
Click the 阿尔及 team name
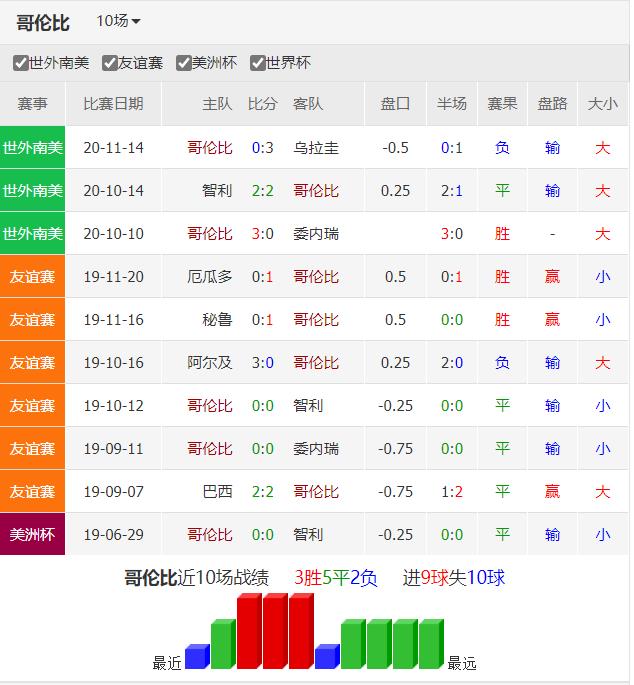point(210,363)
